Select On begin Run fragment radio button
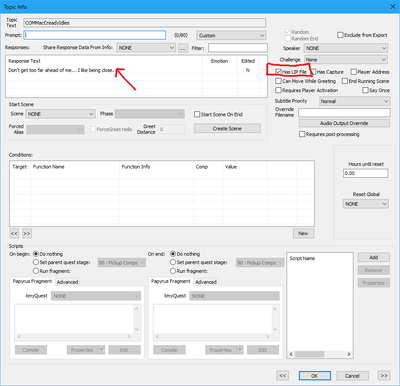 pyautogui.click(x=36, y=271)
